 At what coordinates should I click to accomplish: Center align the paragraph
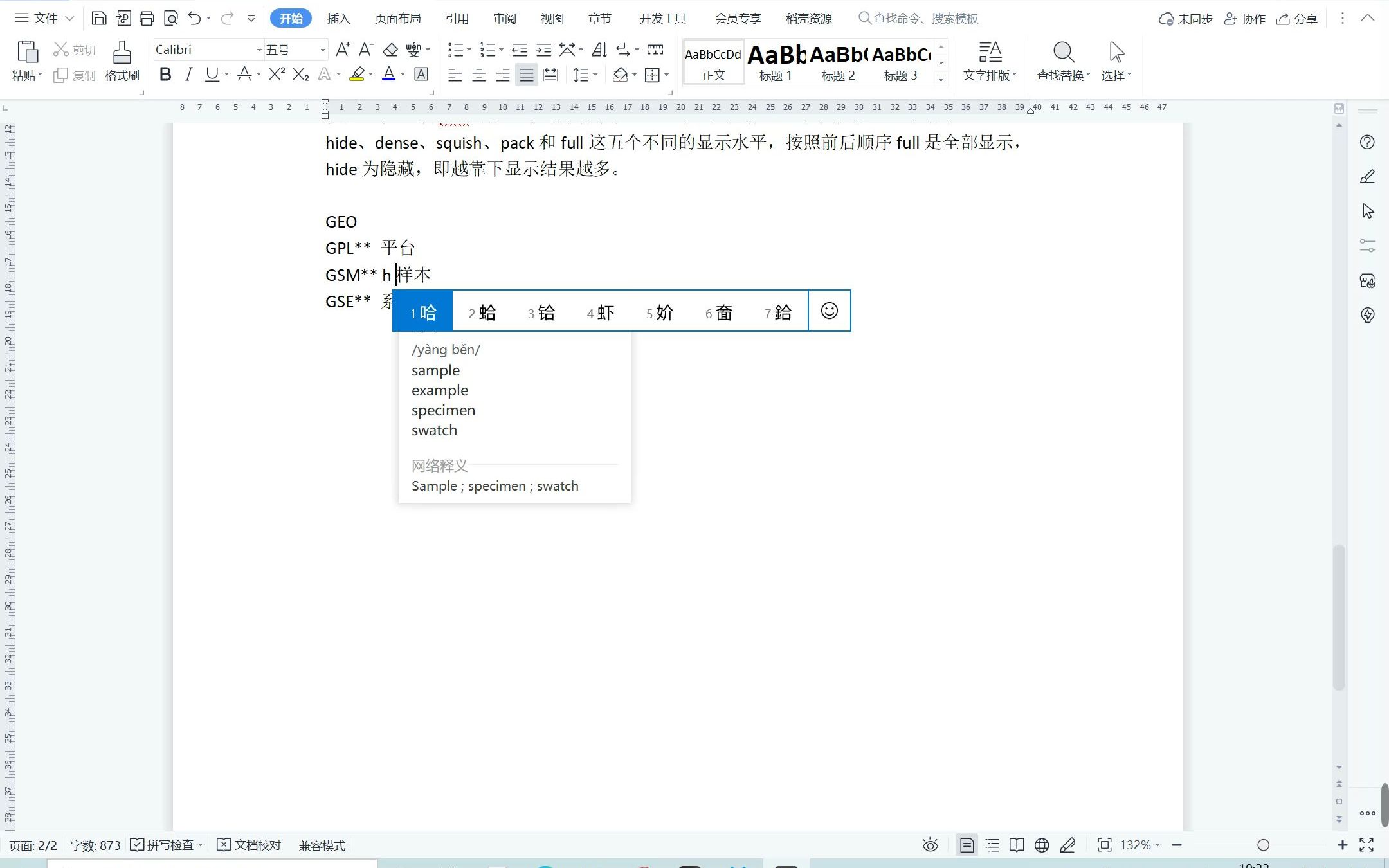coord(479,75)
